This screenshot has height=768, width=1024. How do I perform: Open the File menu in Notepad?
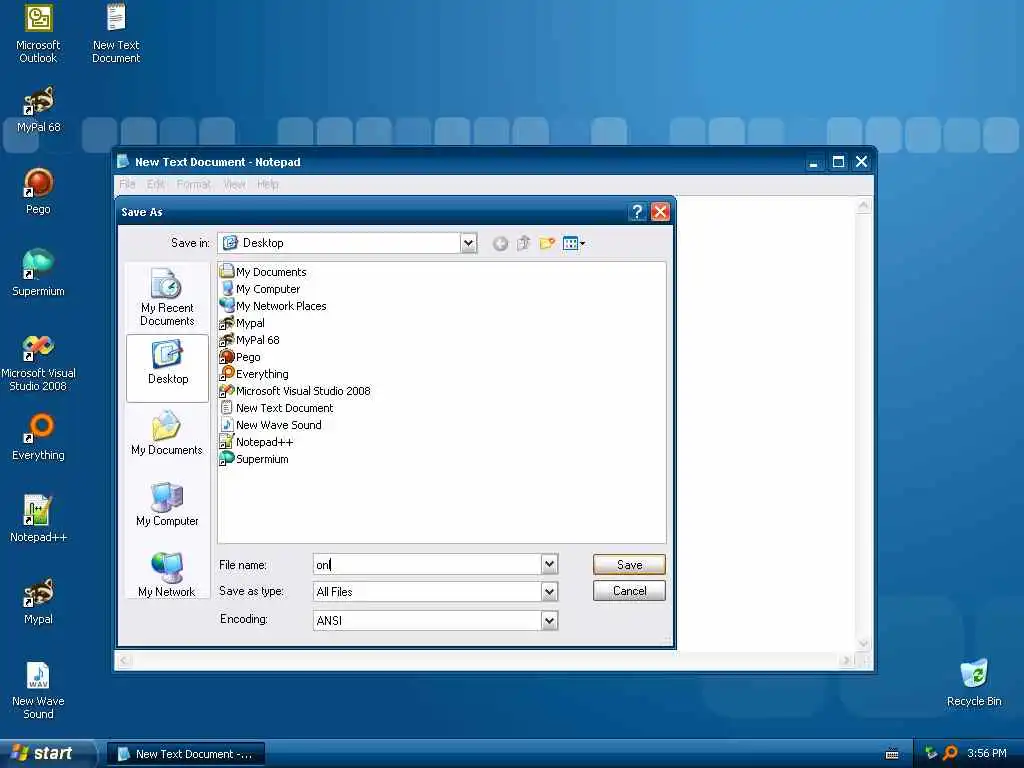(127, 184)
